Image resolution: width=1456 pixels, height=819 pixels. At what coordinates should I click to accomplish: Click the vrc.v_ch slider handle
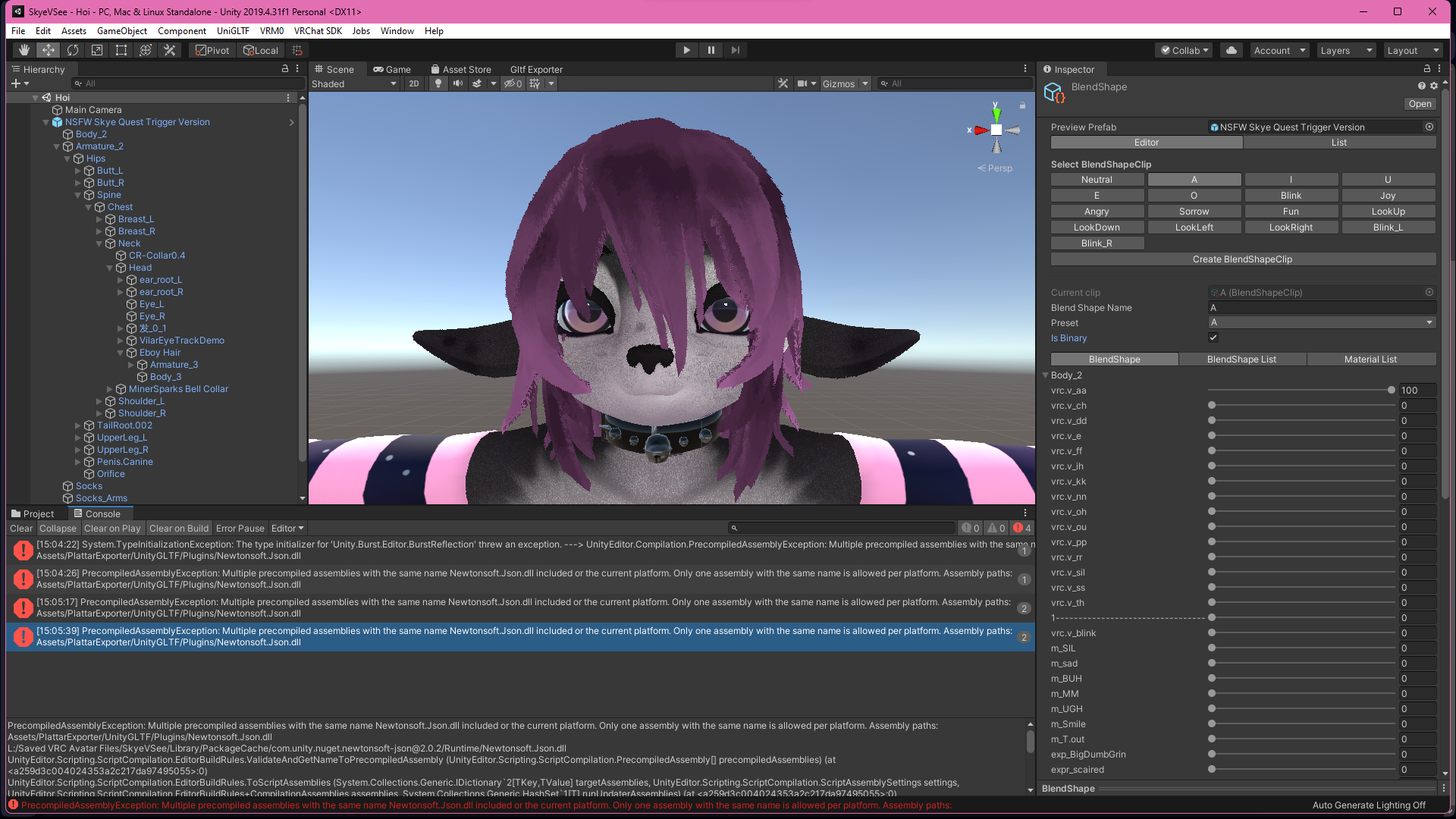point(1212,406)
